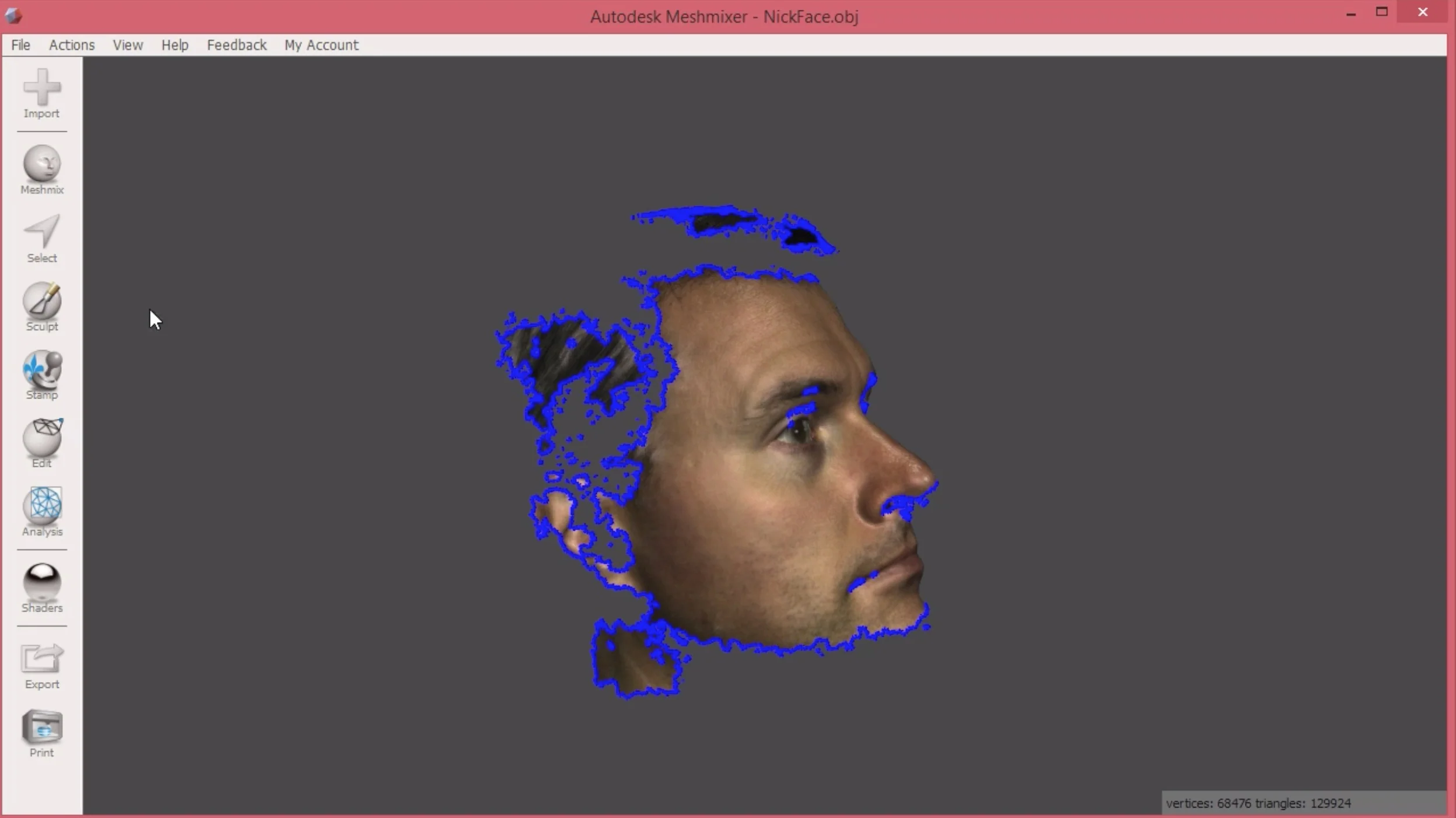Open the Feedback menu
The height and width of the screenshot is (818, 1456).
236,45
